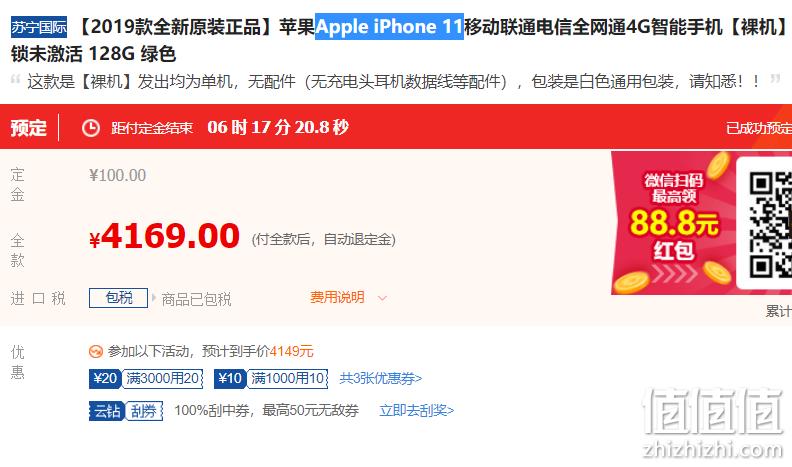Click the countdown clock icon
Viewport: 792px width, 467px height.
(91, 128)
